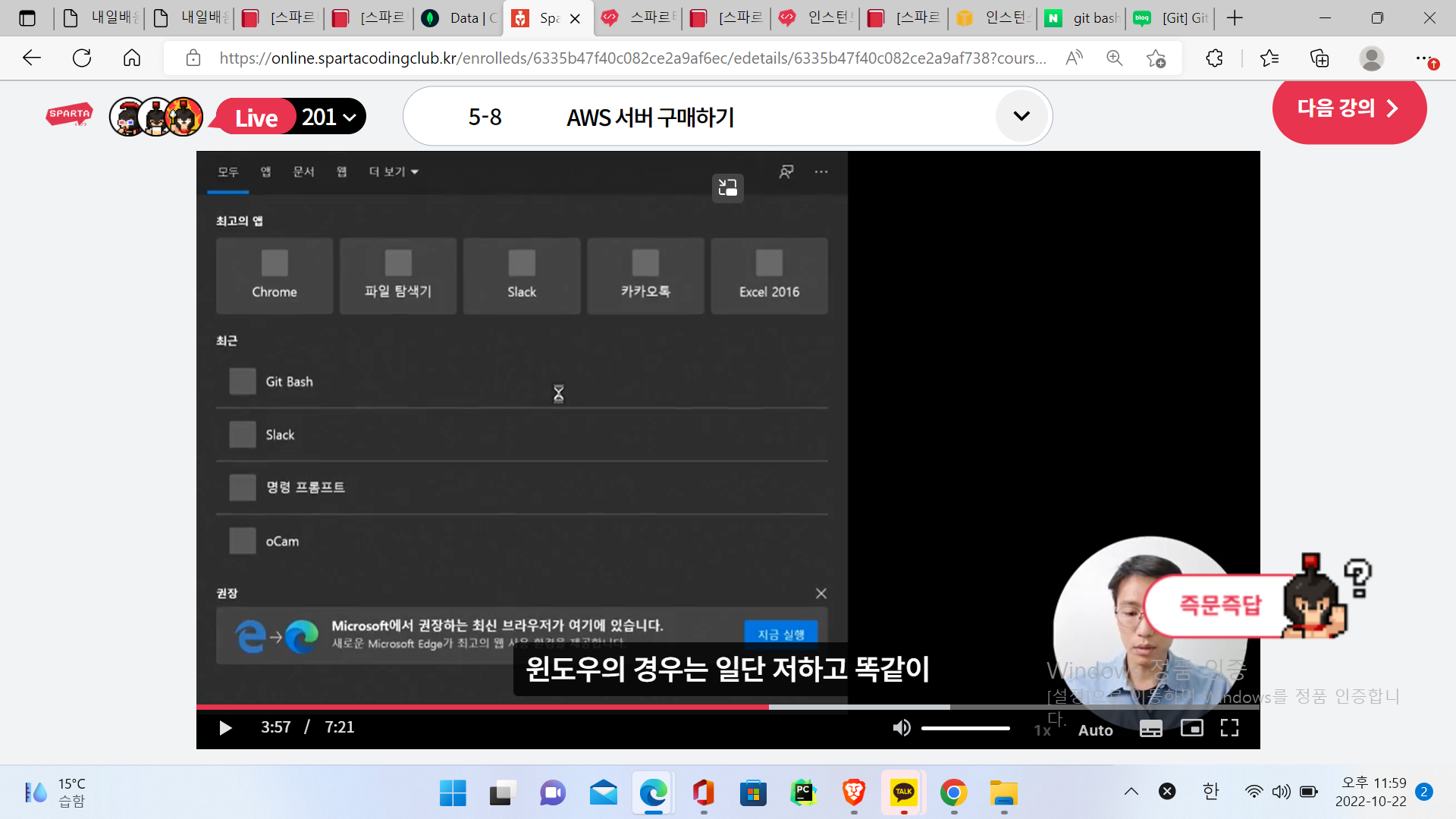Viewport: 1456px width, 819px height.
Task: Switch to Data tab
Action: [x=458, y=18]
